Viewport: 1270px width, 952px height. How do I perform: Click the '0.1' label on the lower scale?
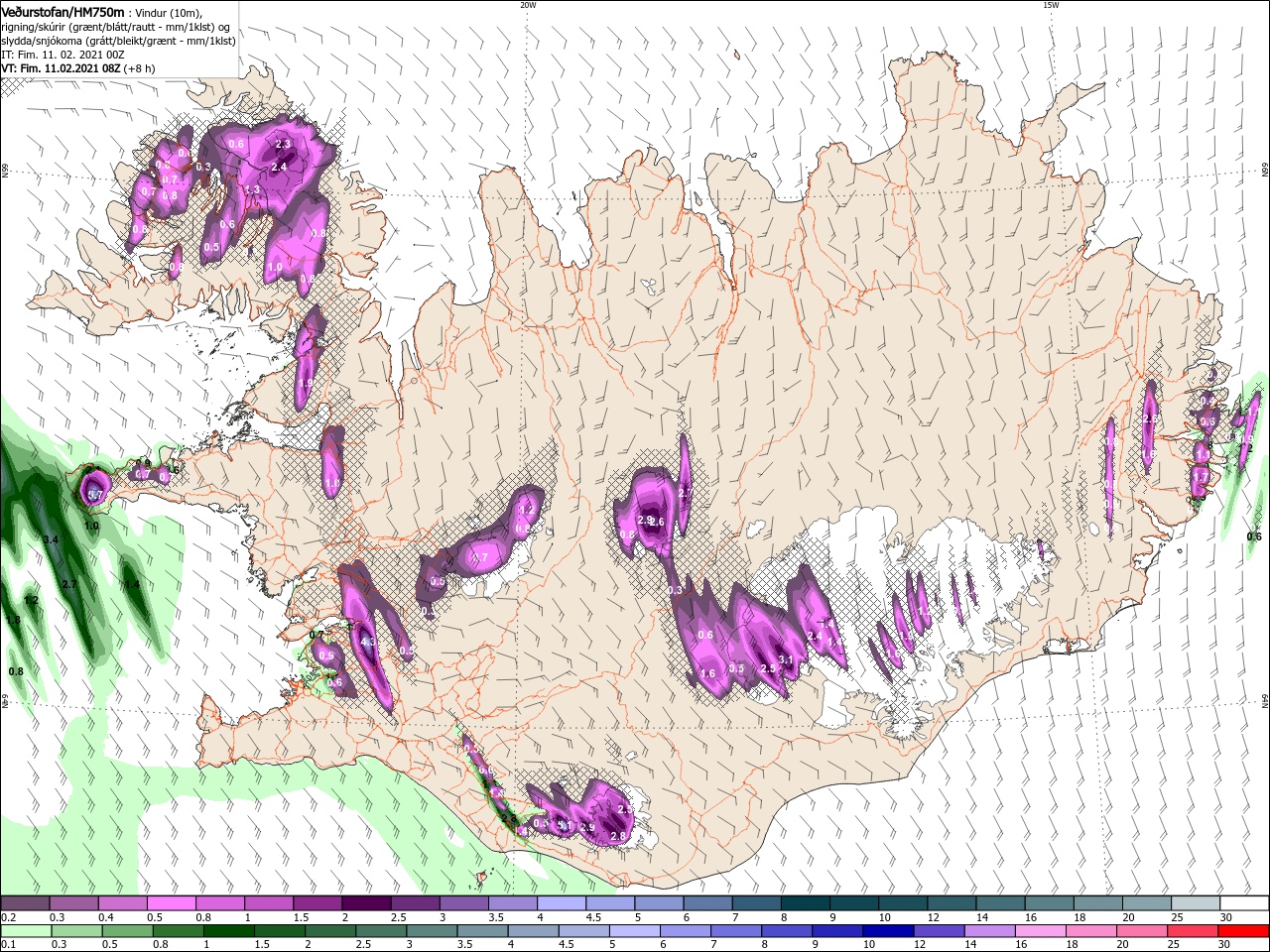pyautogui.click(x=8, y=945)
